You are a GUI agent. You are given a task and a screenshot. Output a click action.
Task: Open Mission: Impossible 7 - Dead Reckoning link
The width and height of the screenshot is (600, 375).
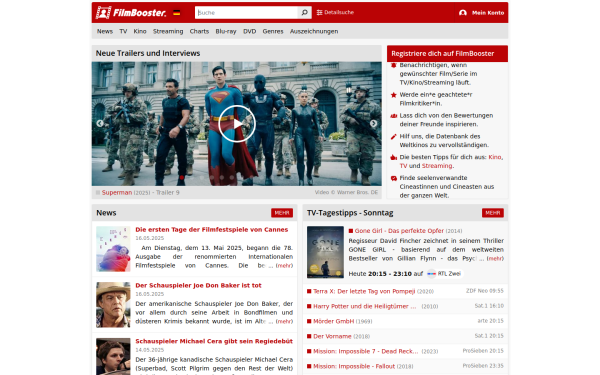click(x=365, y=351)
